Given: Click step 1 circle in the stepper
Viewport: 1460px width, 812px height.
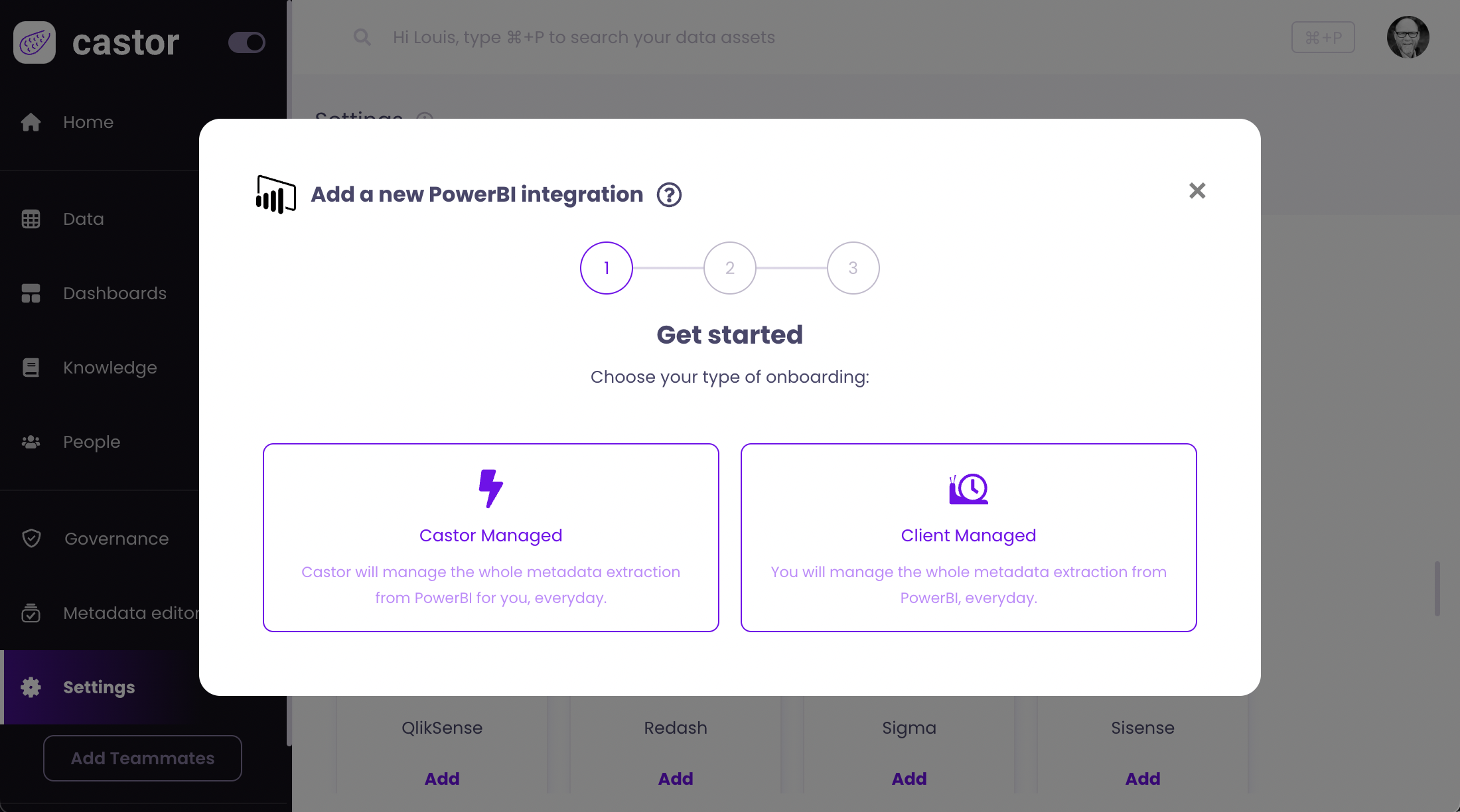Looking at the screenshot, I should [607, 268].
